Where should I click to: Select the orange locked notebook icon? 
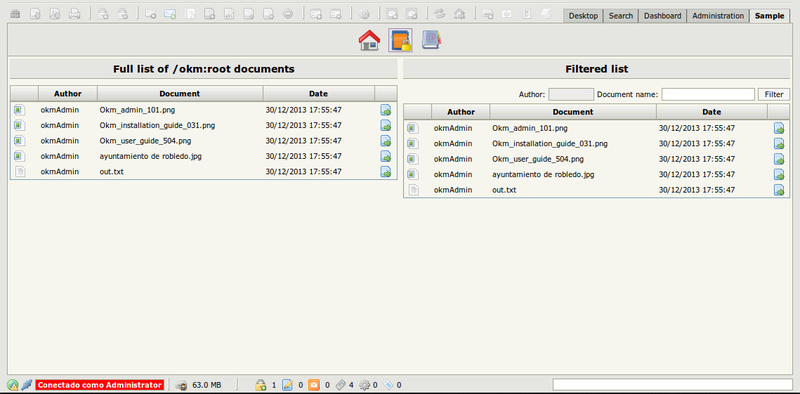click(400, 40)
